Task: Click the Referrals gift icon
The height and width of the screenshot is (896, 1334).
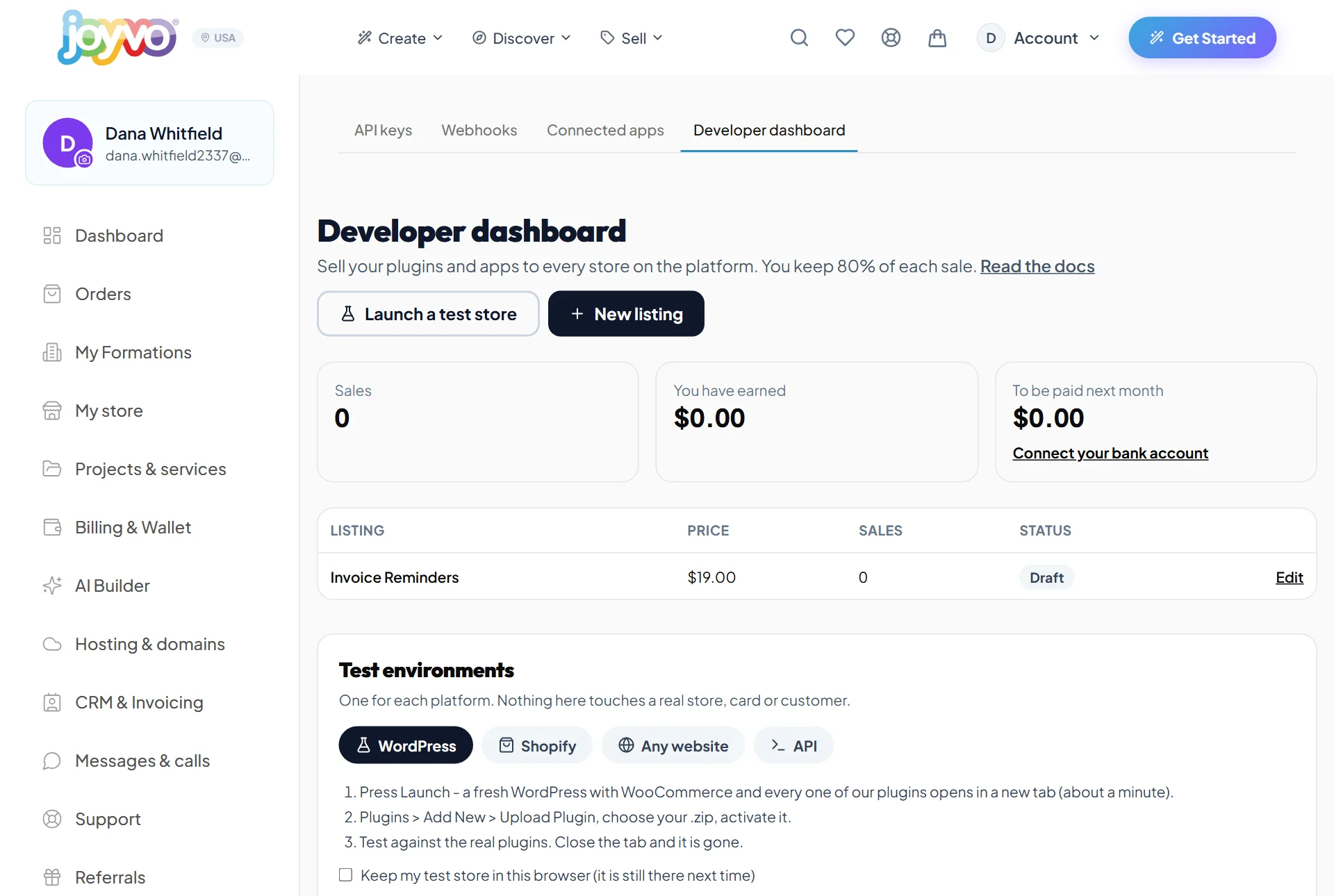Action: pyautogui.click(x=52, y=877)
